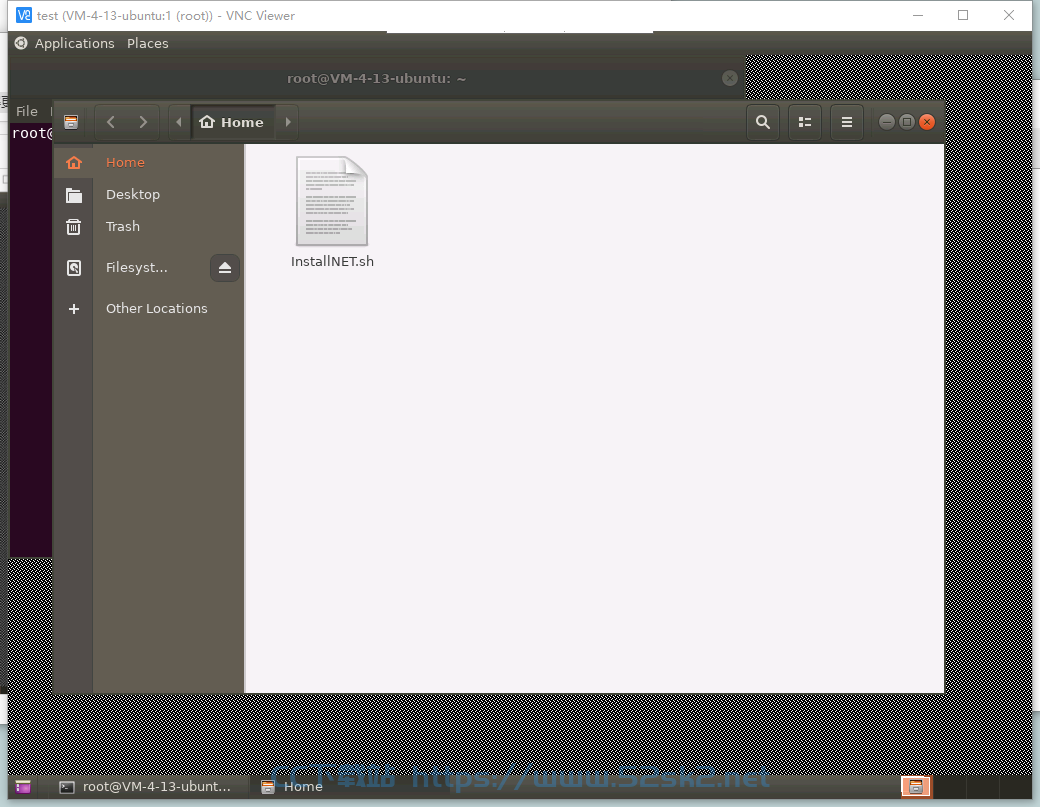Open the hamburger options menu
The width and height of the screenshot is (1040, 807).
click(x=846, y=122)
